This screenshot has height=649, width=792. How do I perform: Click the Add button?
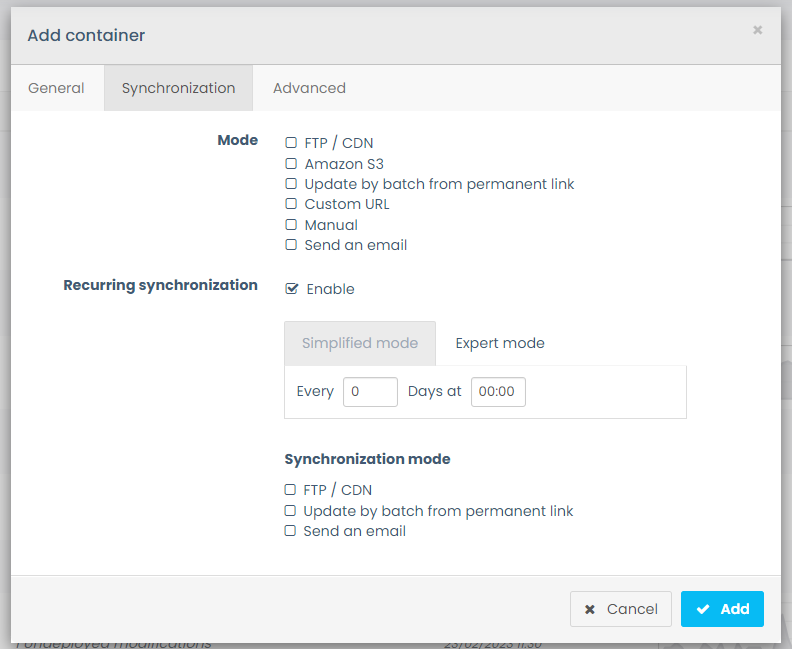[x=722, y=609]
